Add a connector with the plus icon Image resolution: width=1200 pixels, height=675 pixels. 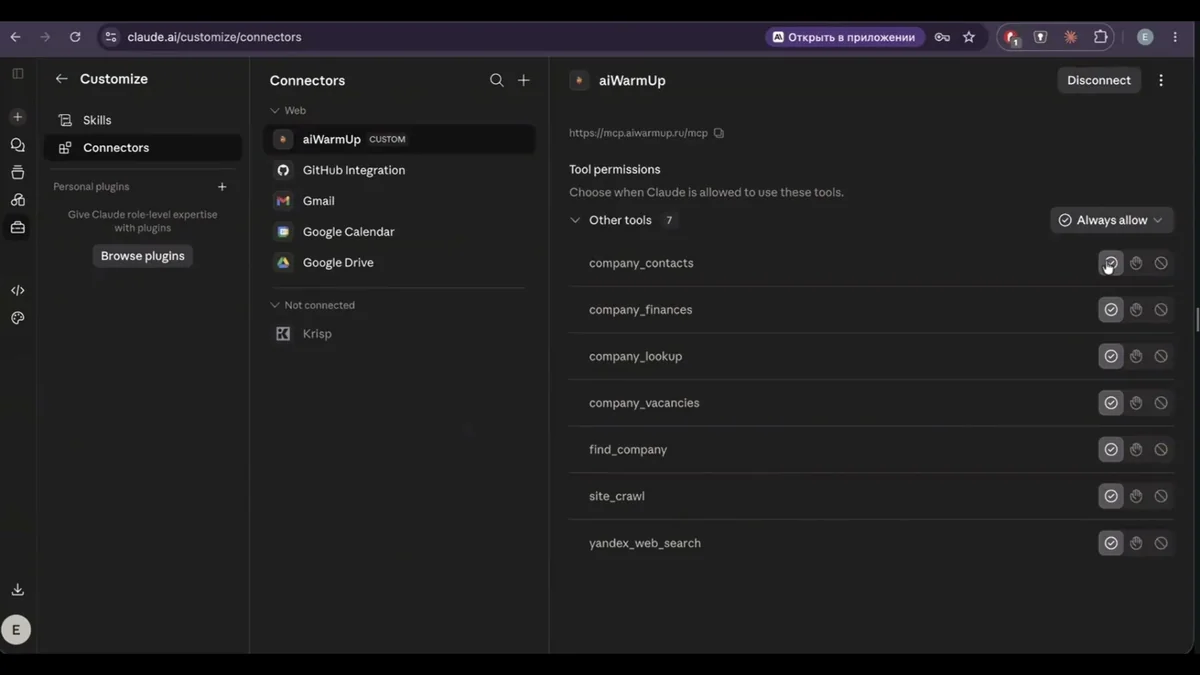pos(524,80)
